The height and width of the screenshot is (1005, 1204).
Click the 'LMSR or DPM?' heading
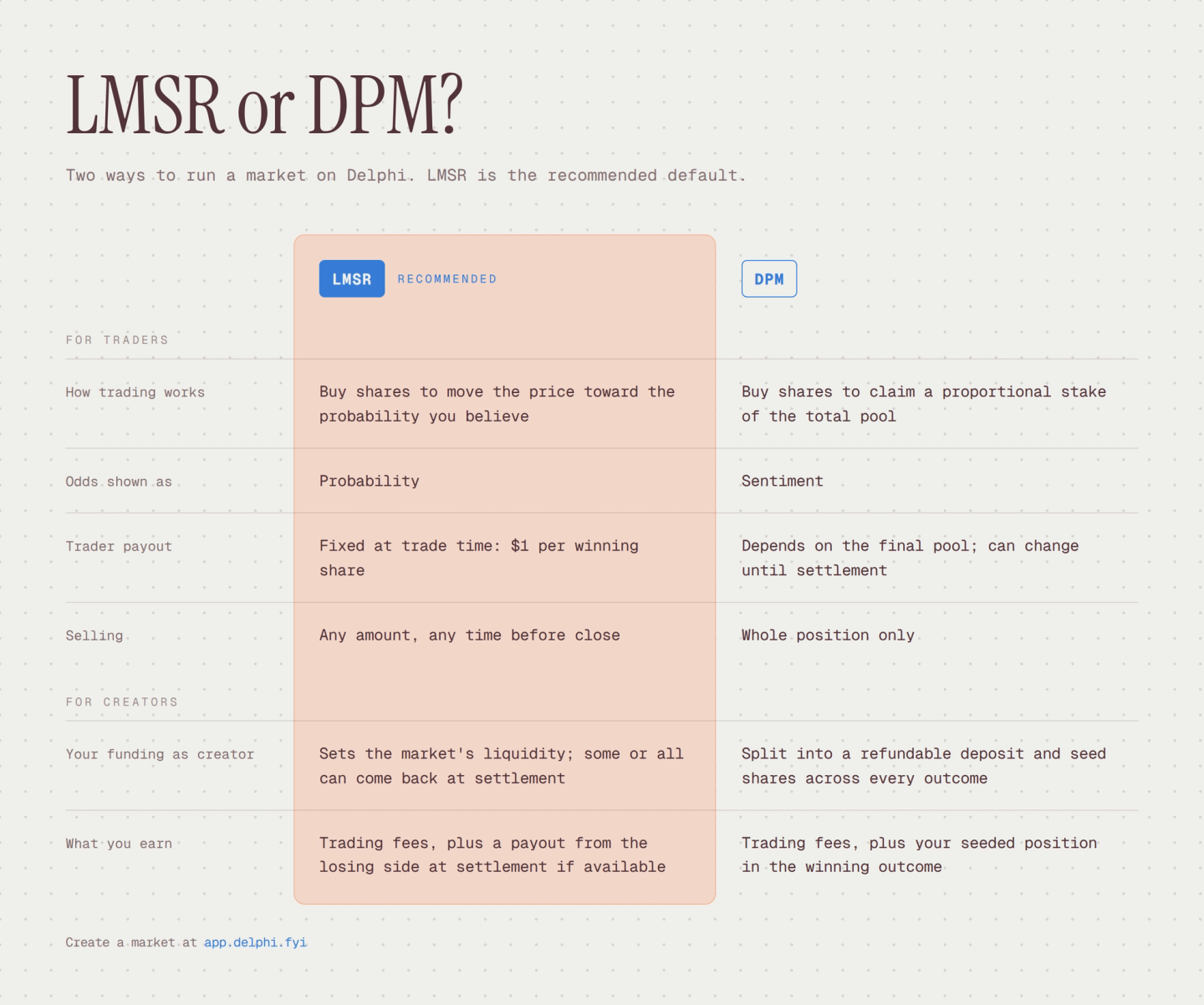click(x=264, y=105)
